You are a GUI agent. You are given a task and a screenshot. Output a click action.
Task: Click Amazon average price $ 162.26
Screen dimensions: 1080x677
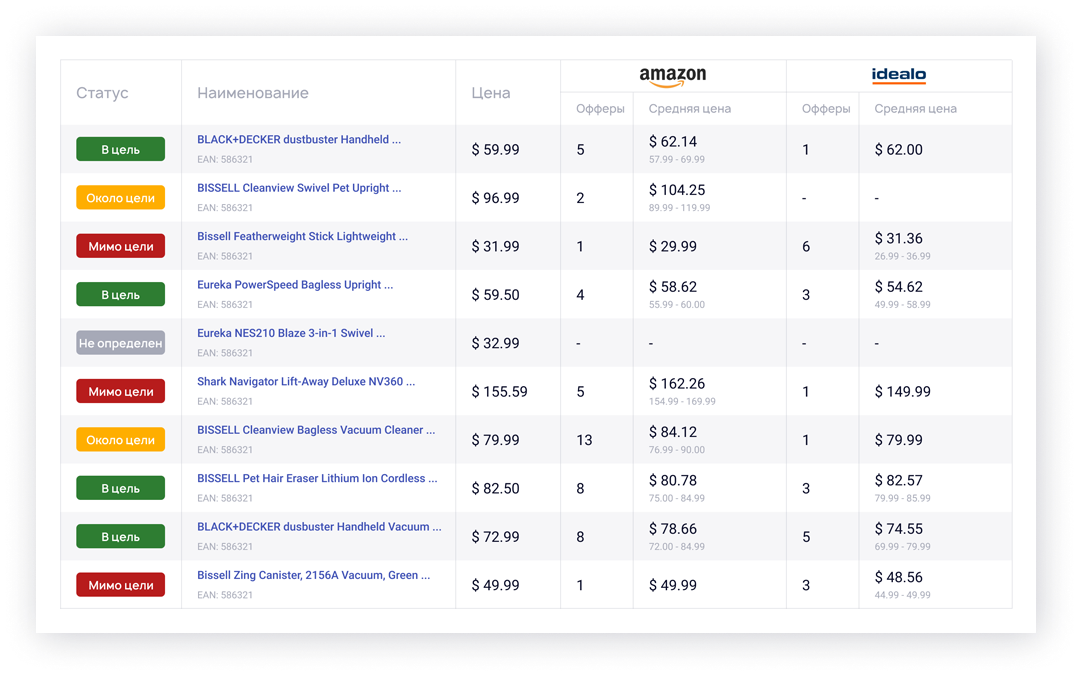(x=677, y=384)
